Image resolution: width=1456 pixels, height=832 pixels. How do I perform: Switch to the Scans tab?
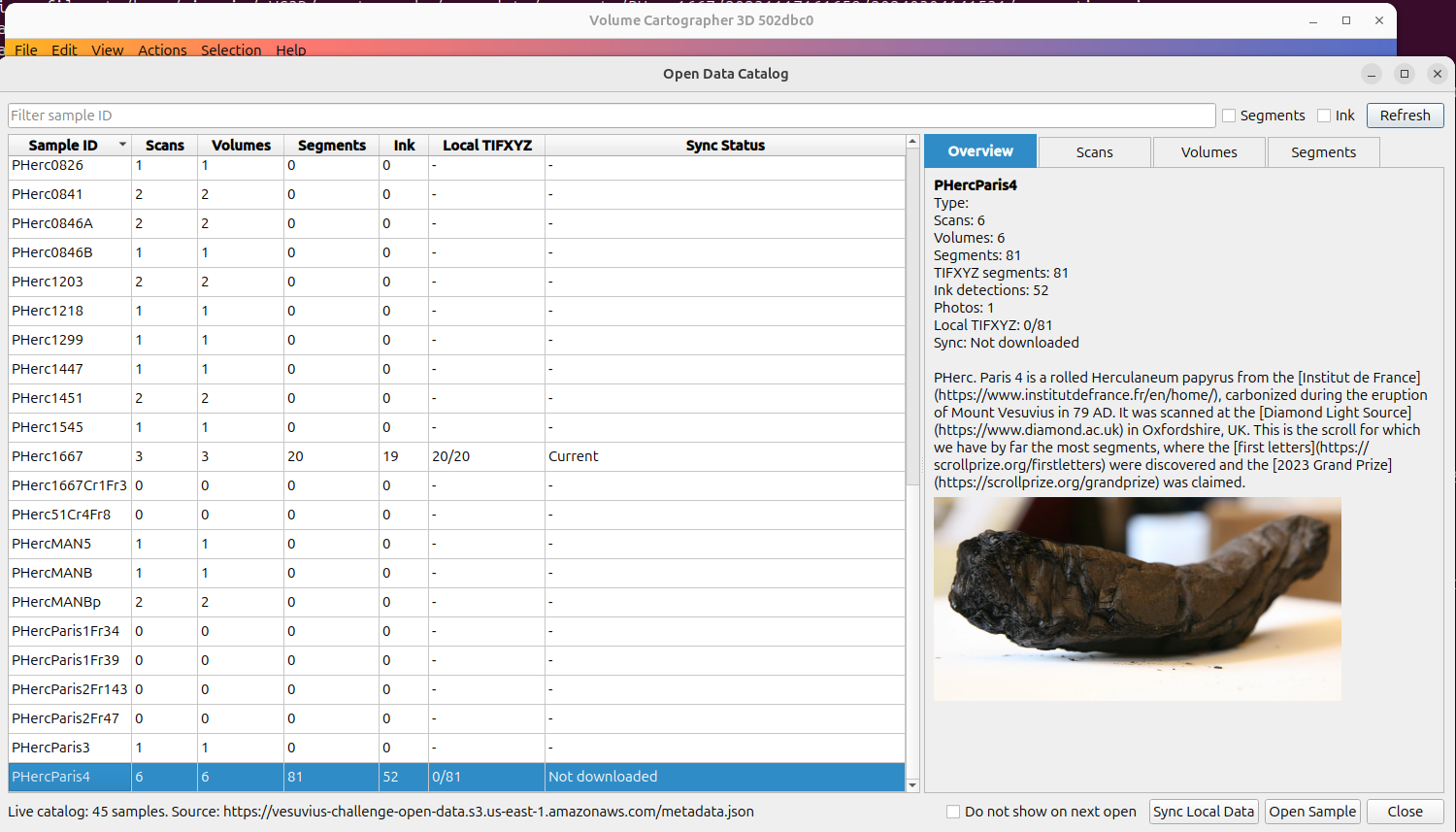pyautogui.click(x=1094, y=152)
